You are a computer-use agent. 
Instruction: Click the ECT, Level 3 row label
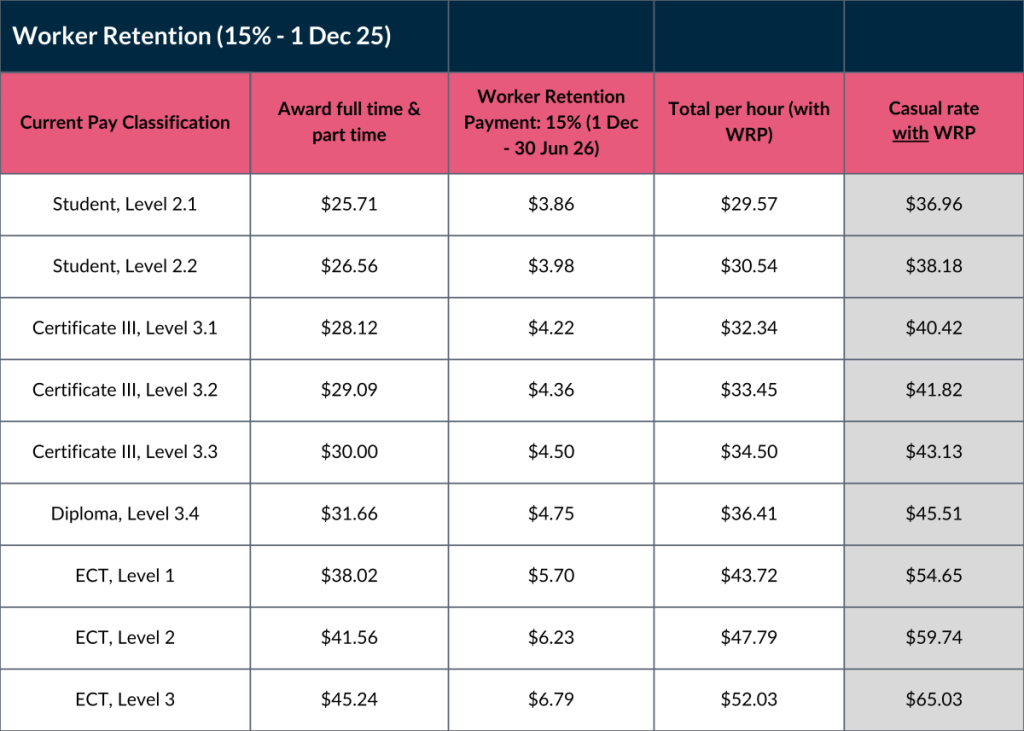125,700
